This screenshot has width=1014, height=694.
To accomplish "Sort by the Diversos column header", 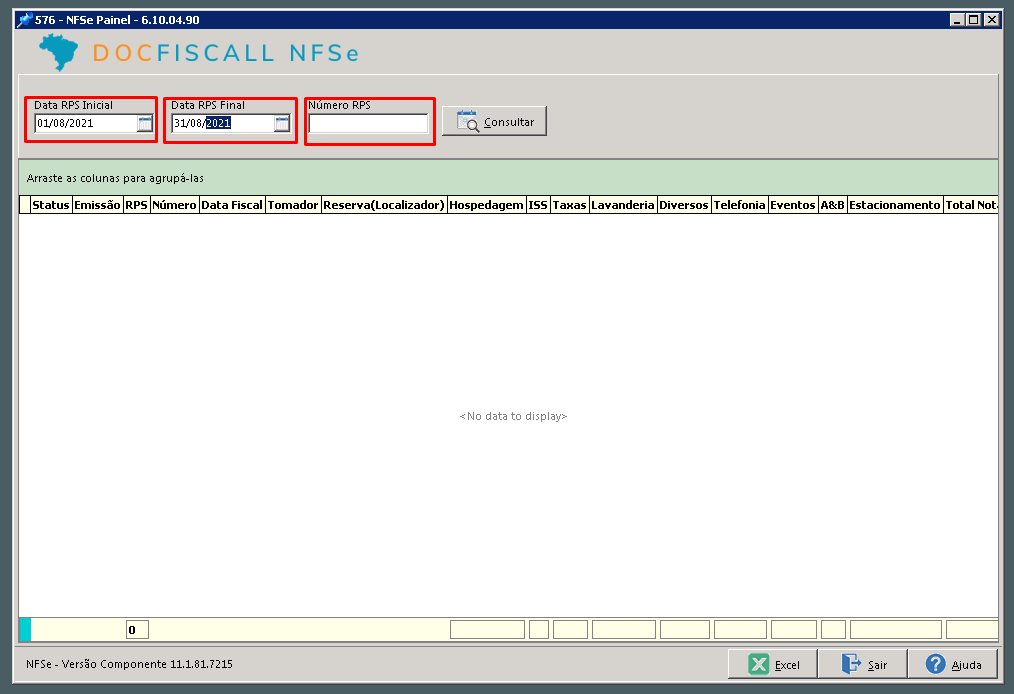I will coord(684,205).
